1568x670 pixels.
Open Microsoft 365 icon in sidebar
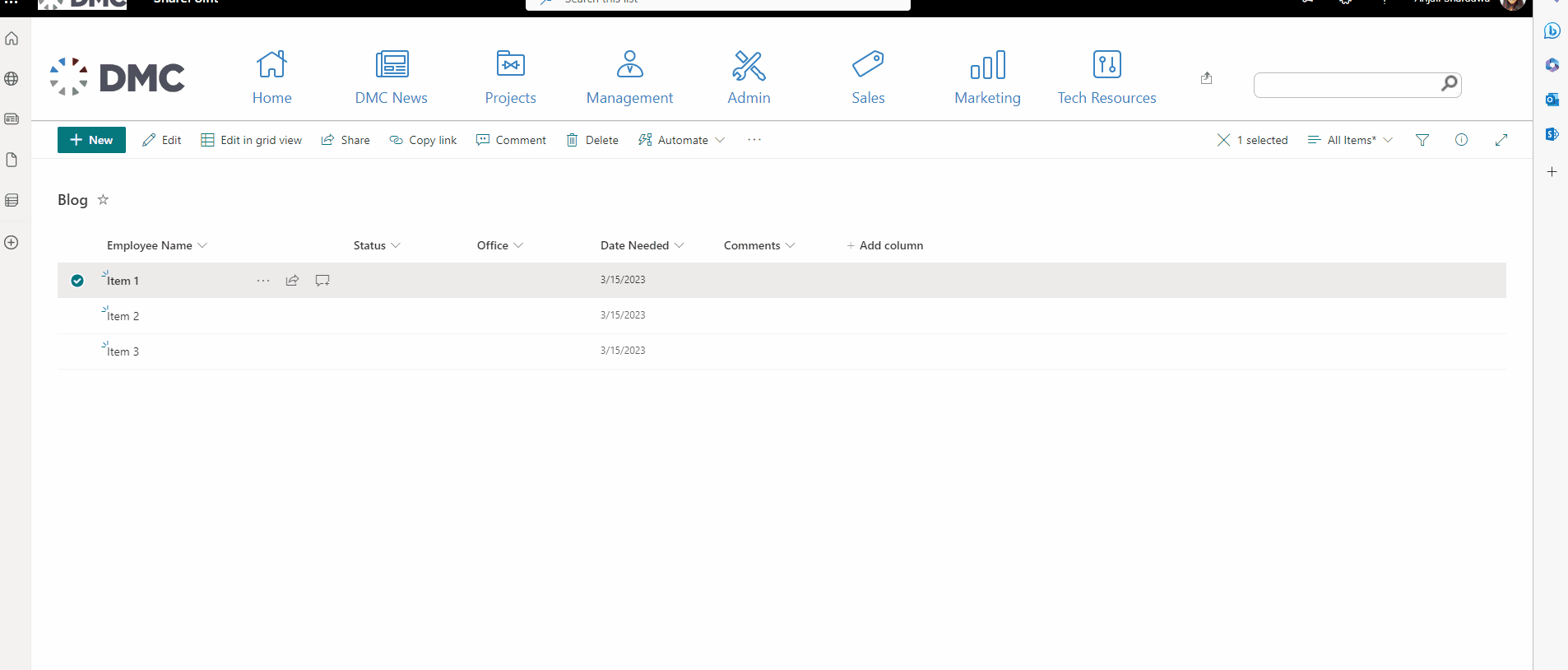pos(1552,65)
